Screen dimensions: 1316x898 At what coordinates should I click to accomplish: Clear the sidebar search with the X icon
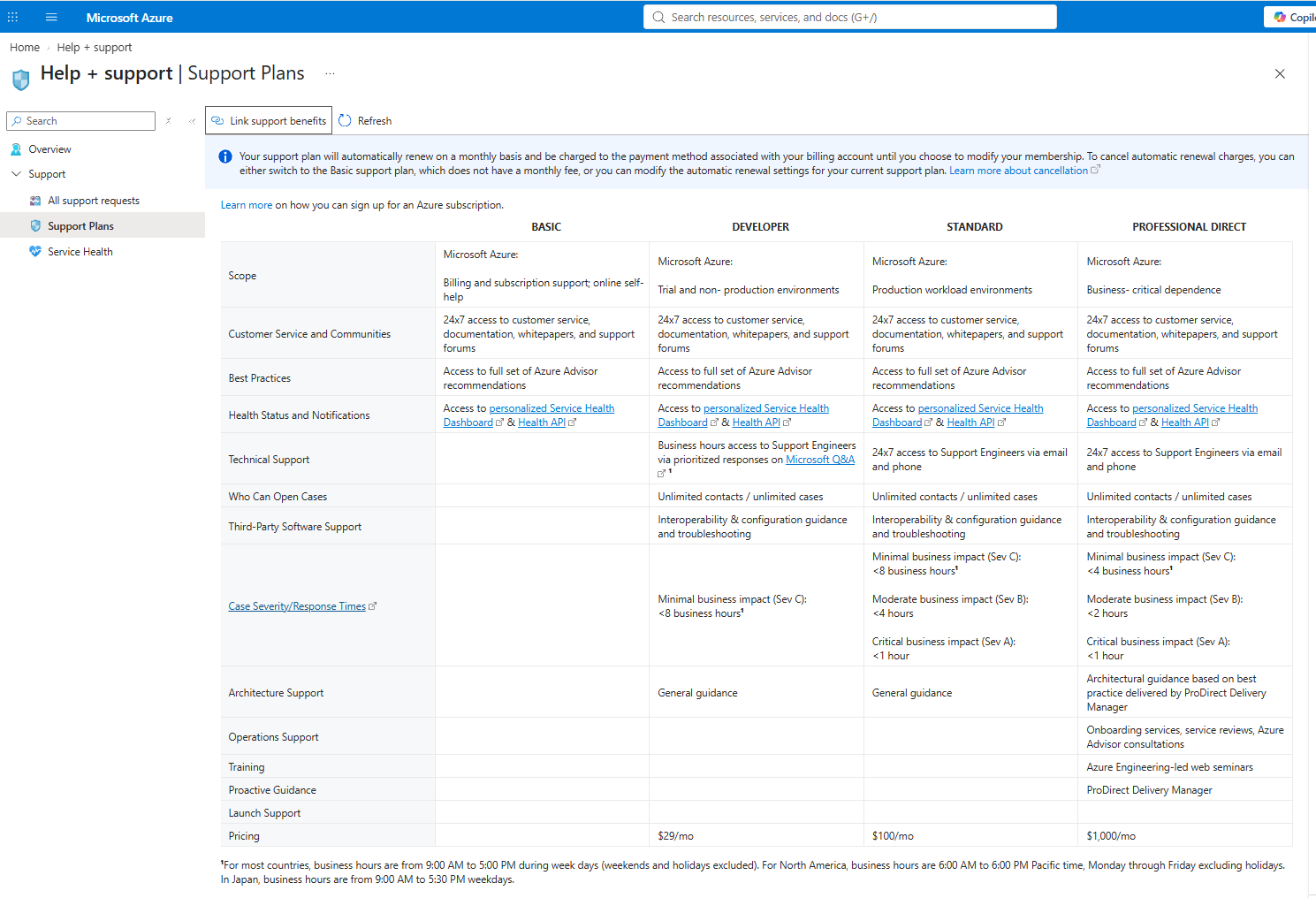169,121
